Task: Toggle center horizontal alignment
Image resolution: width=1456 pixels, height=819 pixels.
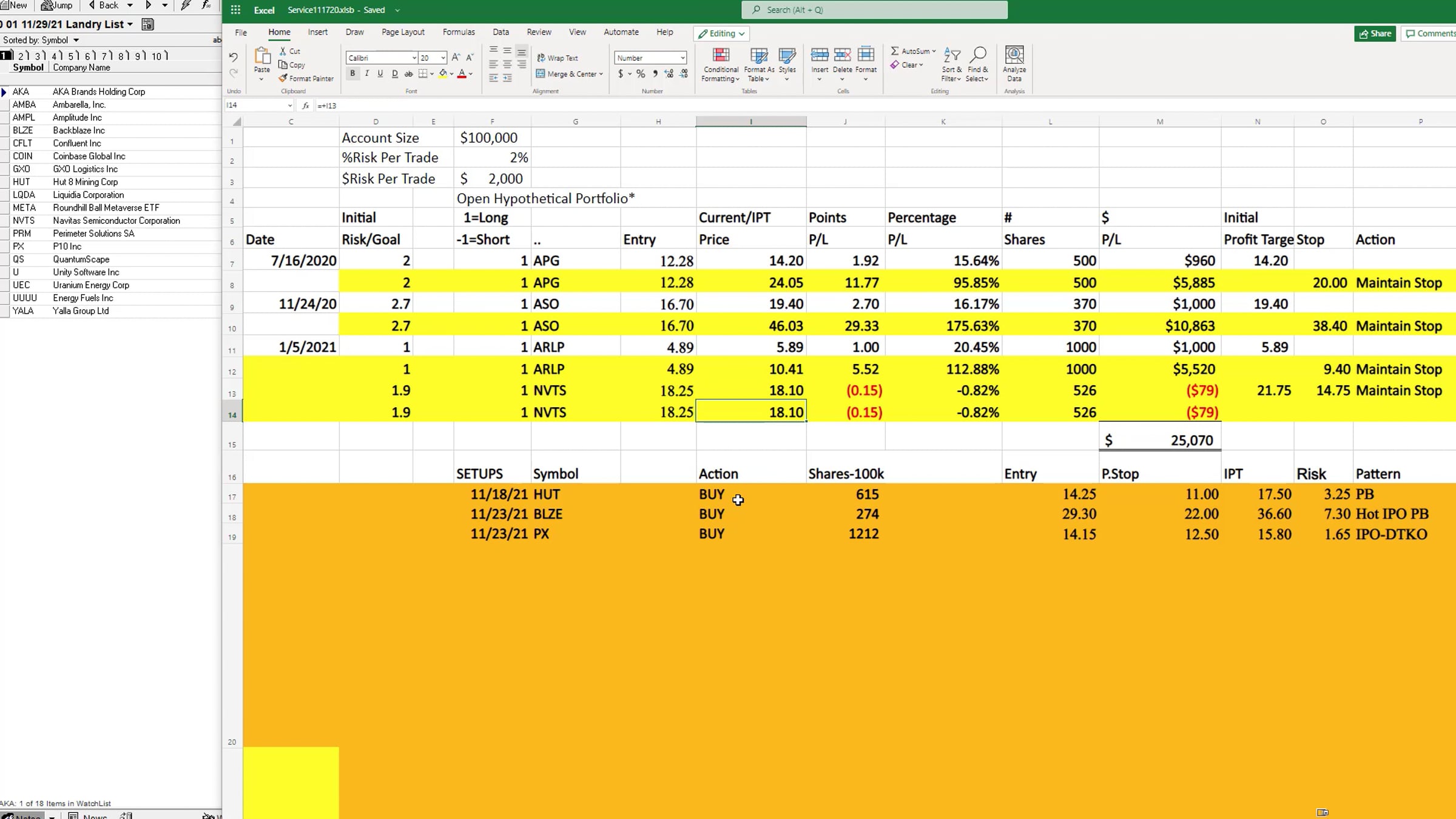Action: [x=507, y=64]
